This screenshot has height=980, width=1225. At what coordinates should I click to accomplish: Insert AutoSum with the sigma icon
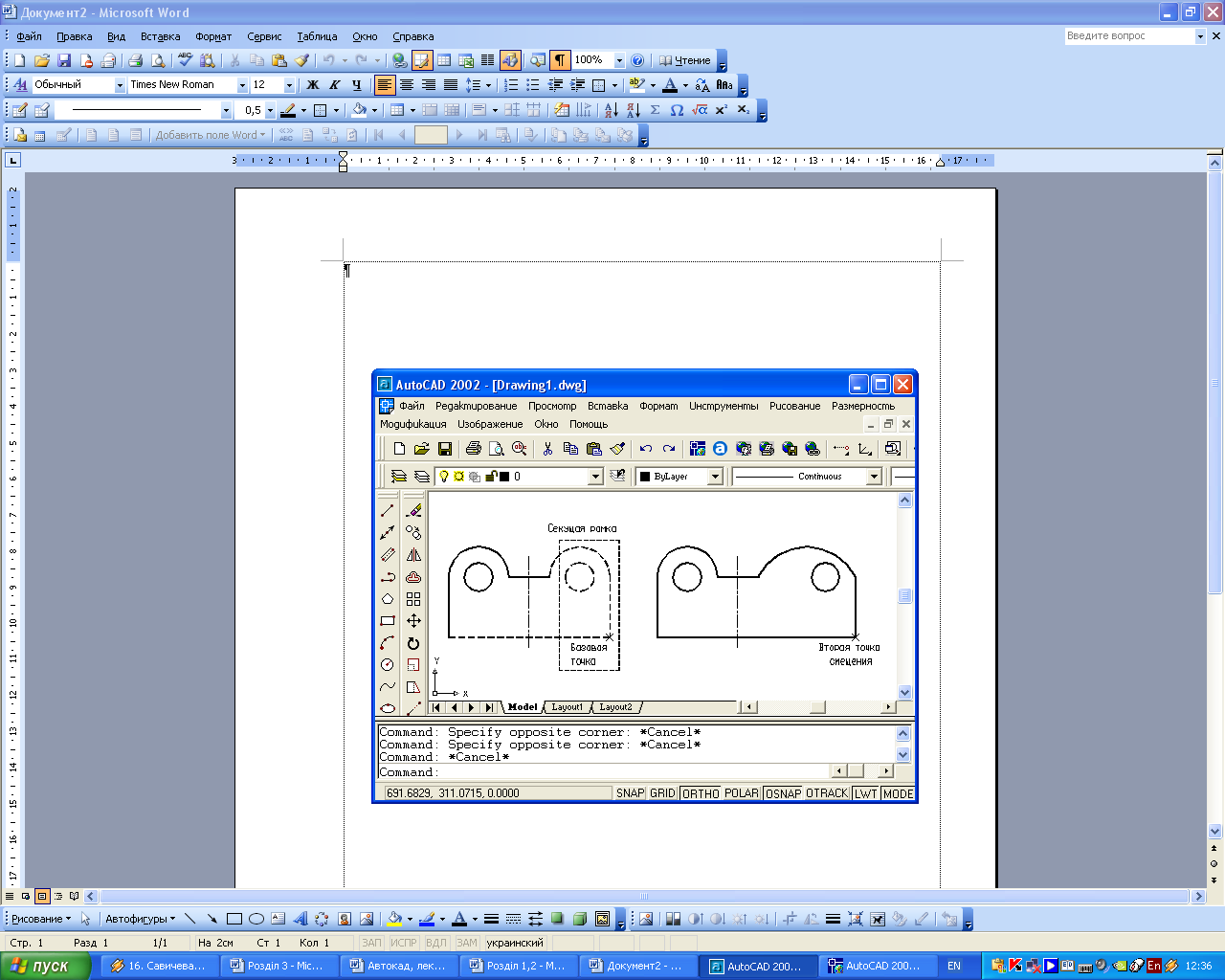pyautogui.click(x=656, y=110)
